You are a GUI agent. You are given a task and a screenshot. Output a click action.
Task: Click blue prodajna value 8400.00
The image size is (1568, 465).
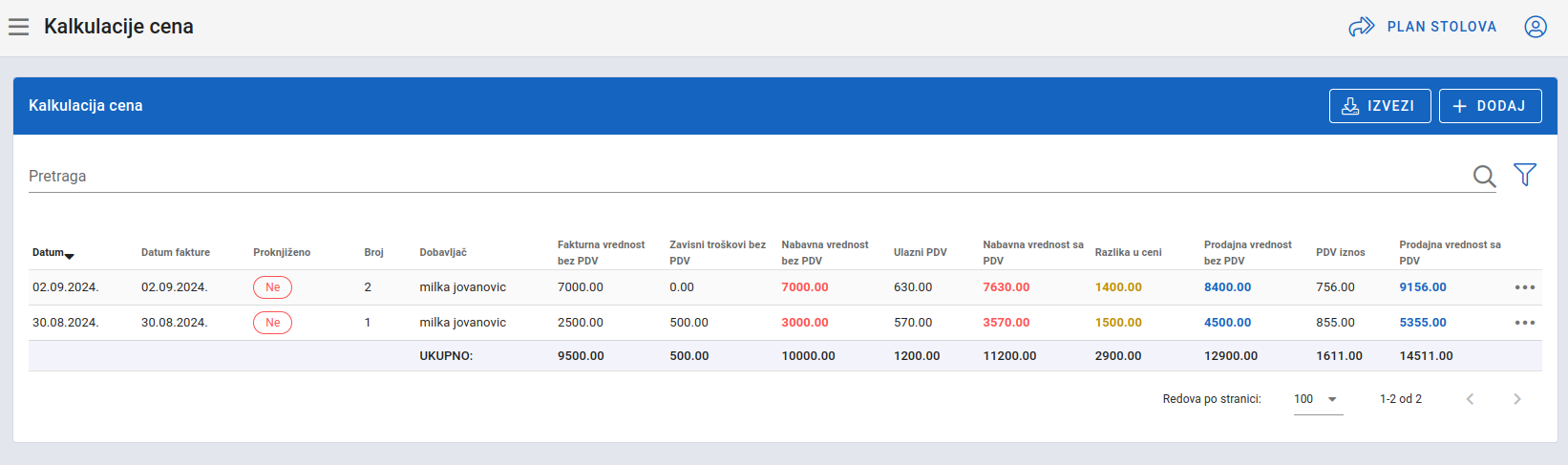tap(1227, 287)
